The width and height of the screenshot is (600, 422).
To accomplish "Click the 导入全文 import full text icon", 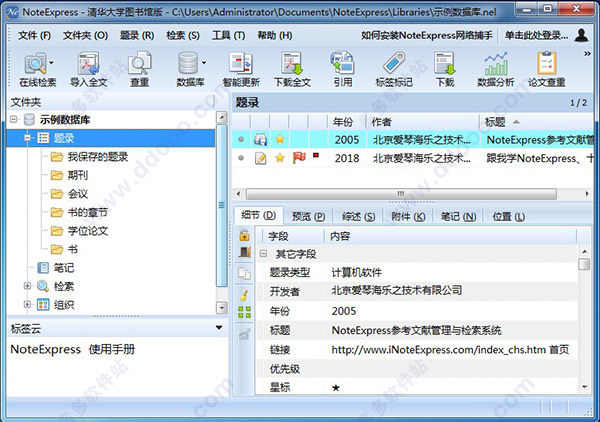I will (x=88, y=64).
